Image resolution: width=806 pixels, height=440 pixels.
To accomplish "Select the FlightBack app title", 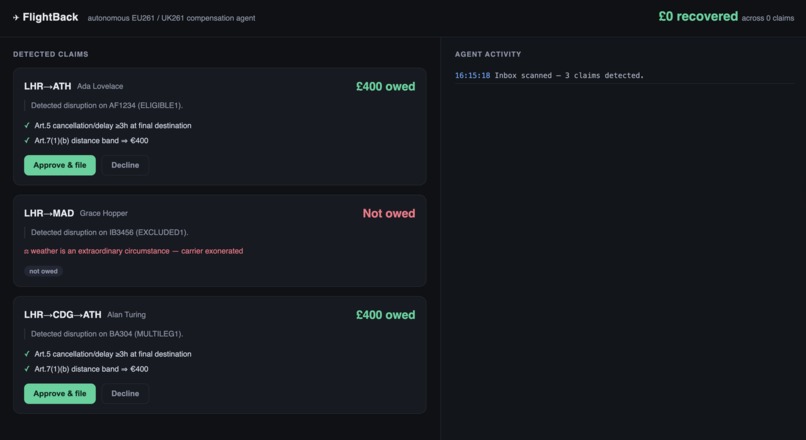I will pyautogui.click(x=50, y=17).
